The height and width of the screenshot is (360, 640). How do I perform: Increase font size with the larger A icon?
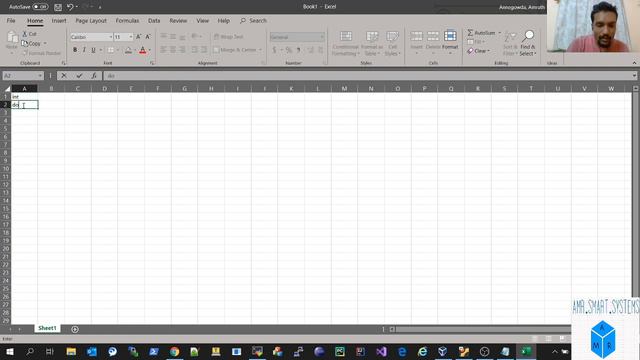pyautogui.click(x=138, y=37)
